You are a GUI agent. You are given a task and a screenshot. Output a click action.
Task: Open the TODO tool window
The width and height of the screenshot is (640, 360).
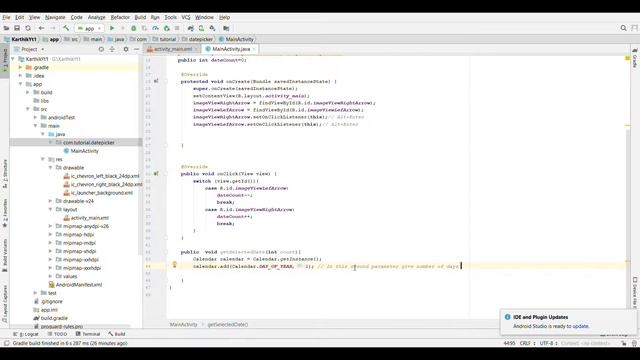[57, 334]
